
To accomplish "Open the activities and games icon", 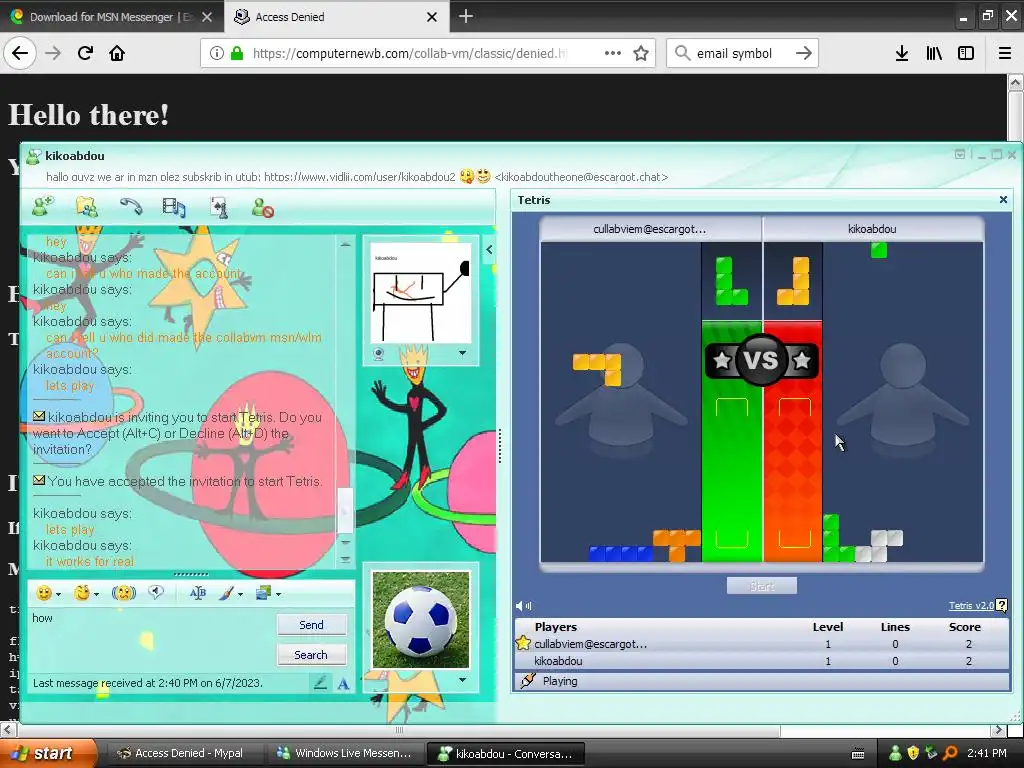I will 218,207.
